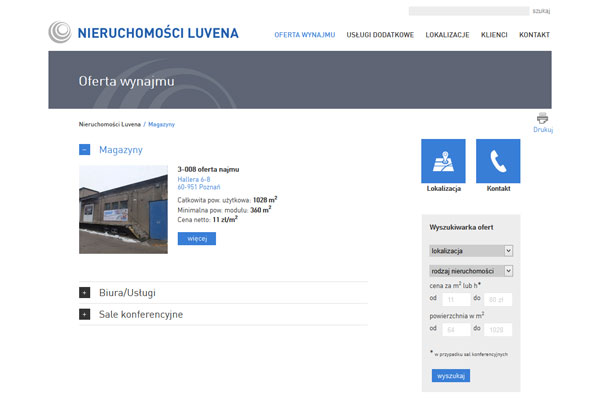The width and height of the screenshot is (600, 400).
Task: Open the Lokalizacja map icon tile
Action: (443, 161)
